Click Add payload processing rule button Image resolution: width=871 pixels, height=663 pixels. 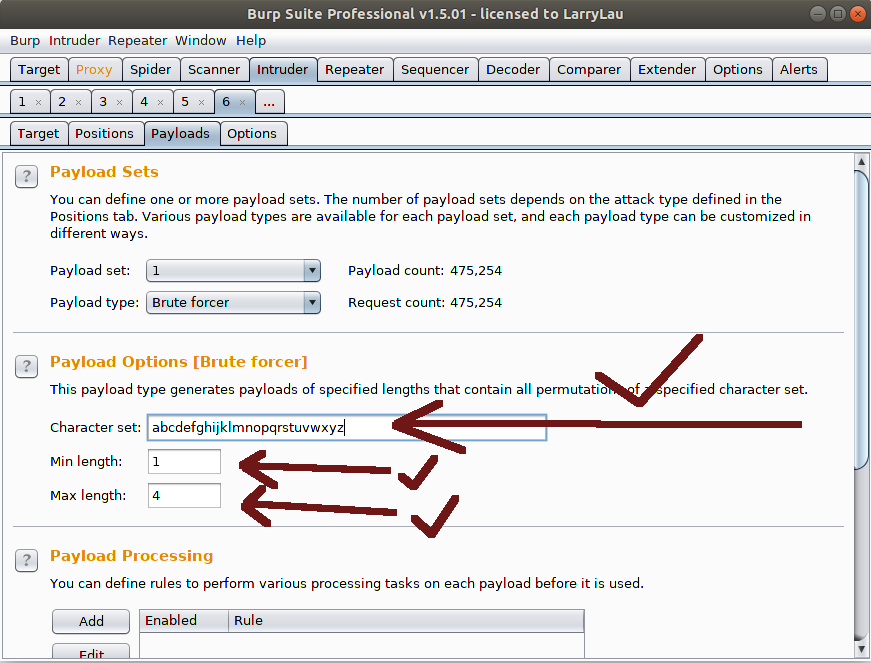[x=91, y=621]
